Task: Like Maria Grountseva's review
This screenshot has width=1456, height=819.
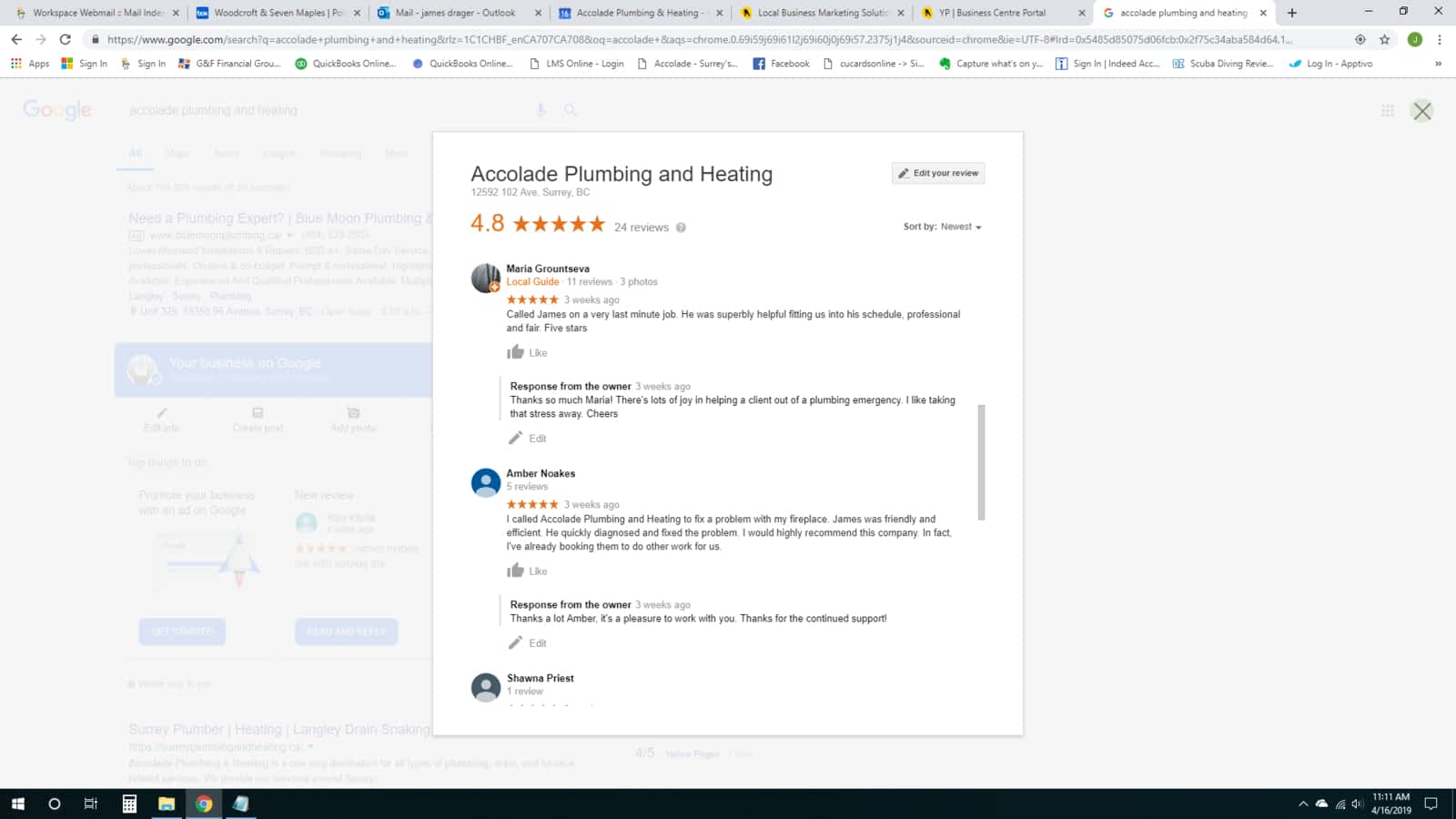Action: [528, 352]
